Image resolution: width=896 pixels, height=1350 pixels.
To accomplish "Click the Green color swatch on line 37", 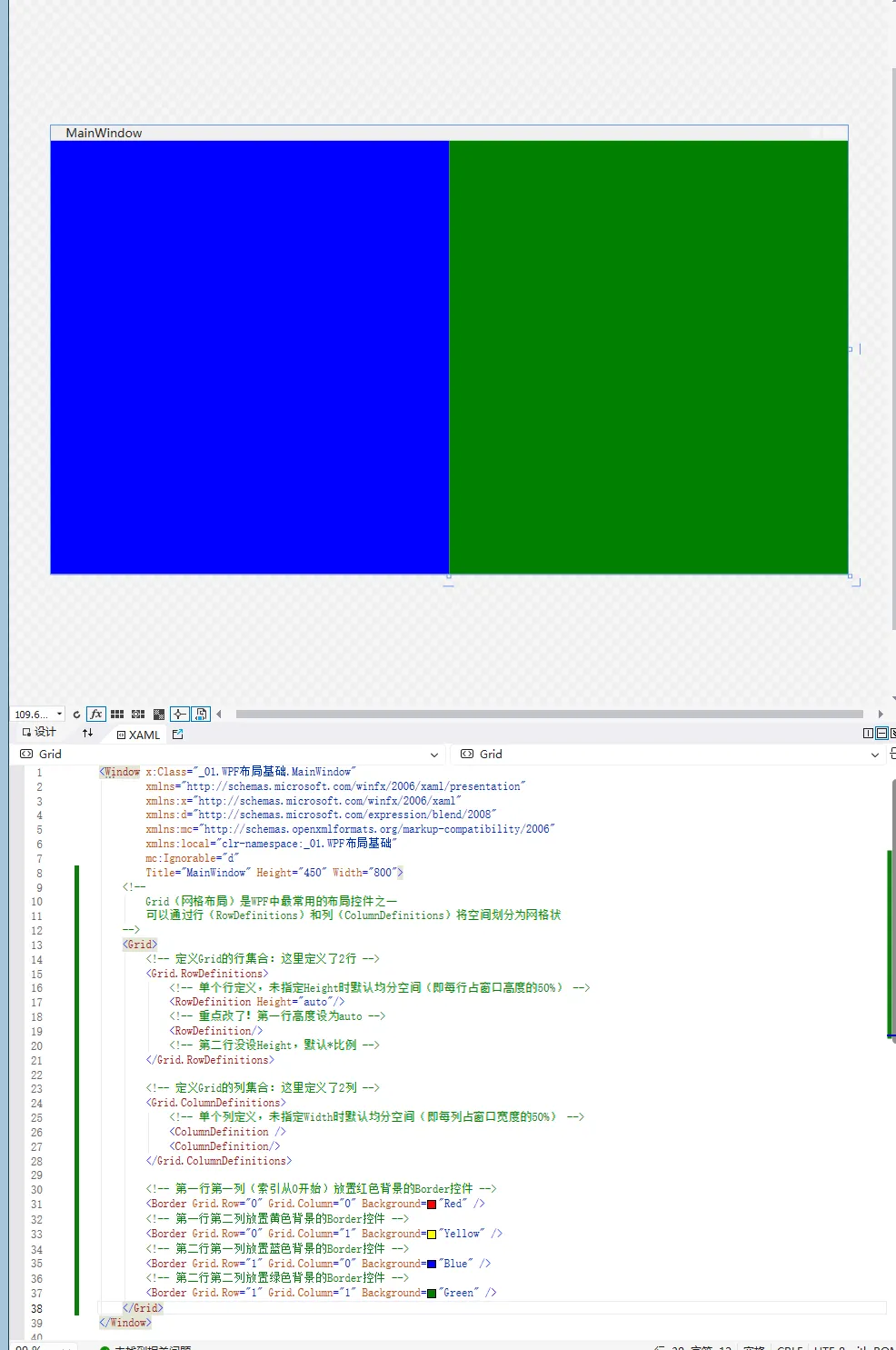I will pos(432,1294).
